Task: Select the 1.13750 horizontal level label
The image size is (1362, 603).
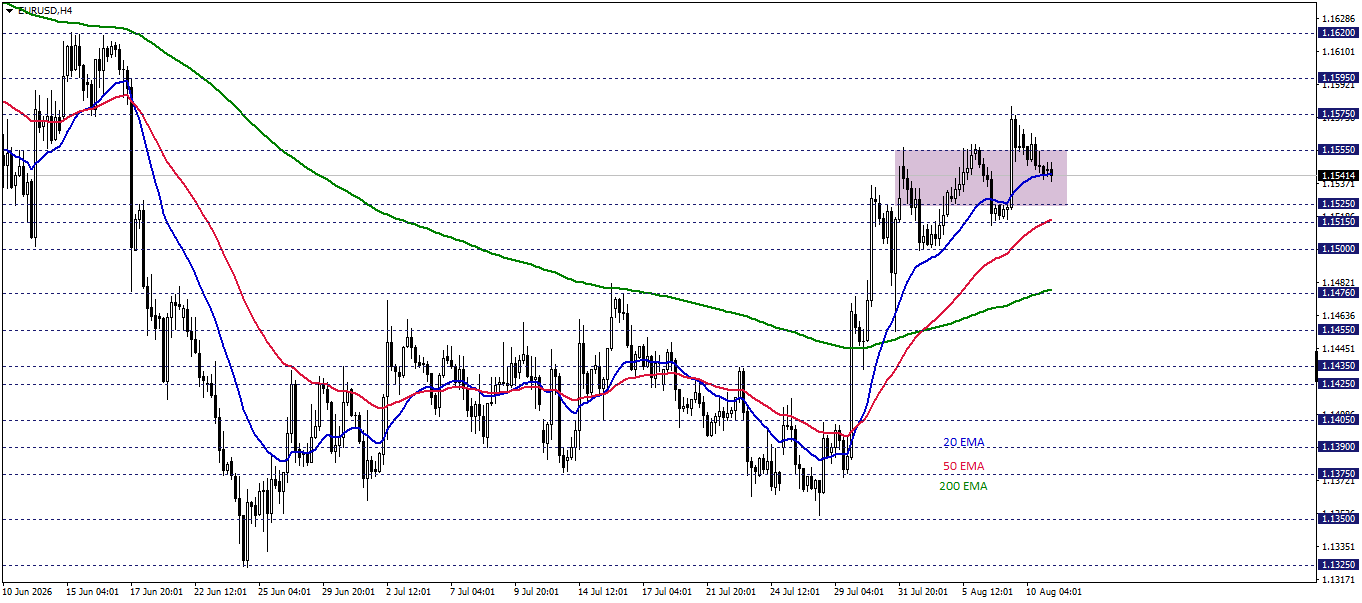Action: point(1338,474)
